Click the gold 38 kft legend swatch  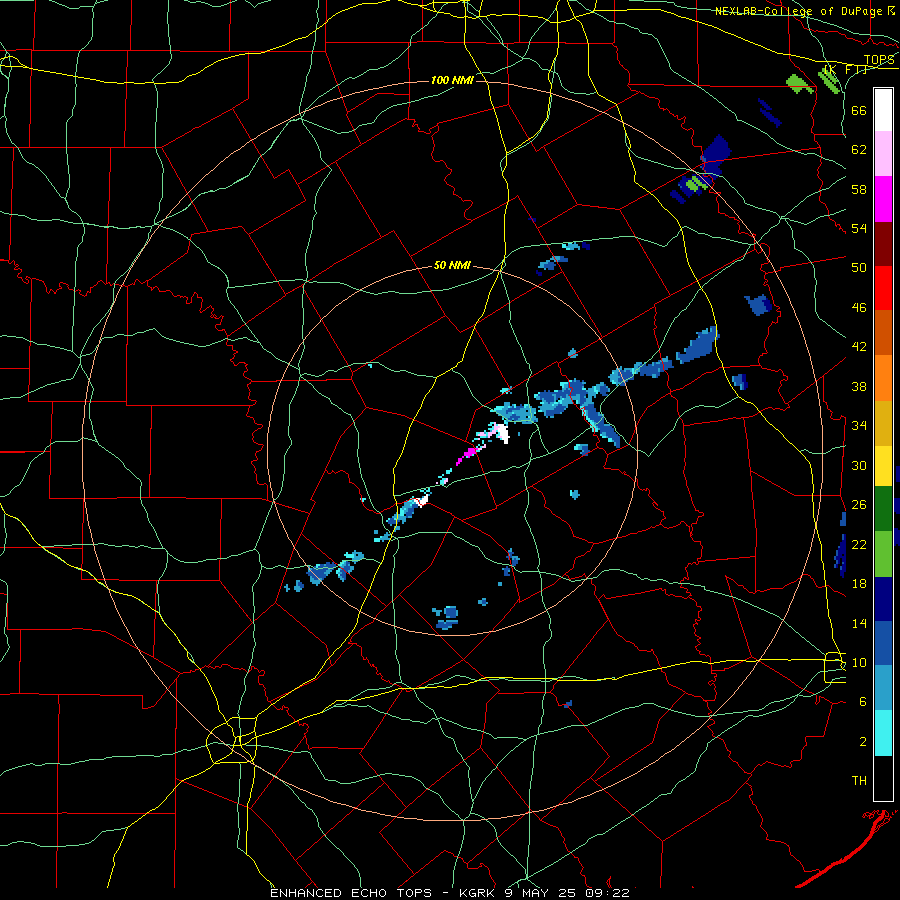[x=883, y=423]
